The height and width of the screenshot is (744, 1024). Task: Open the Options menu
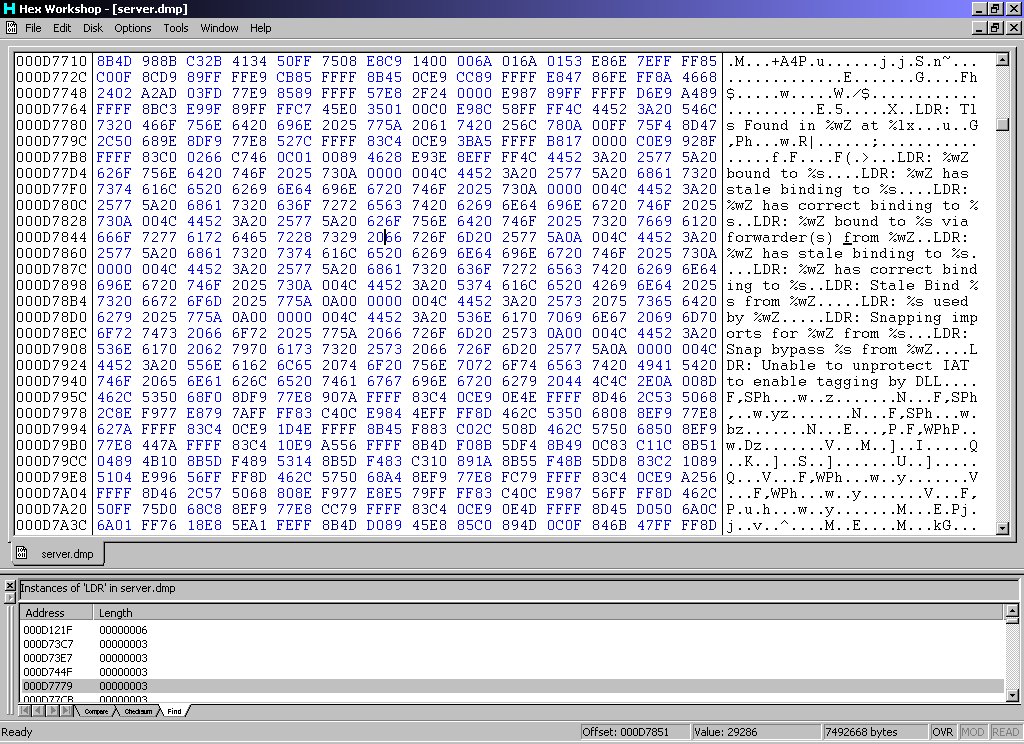(133, 28)
